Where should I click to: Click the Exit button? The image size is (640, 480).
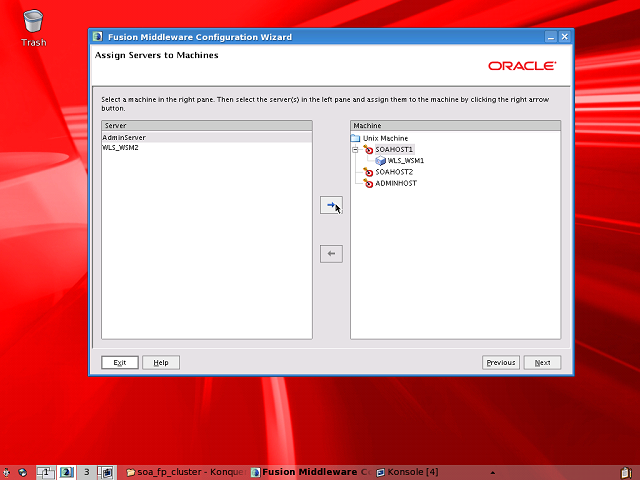pyautogui.click(x=120, y=362)
